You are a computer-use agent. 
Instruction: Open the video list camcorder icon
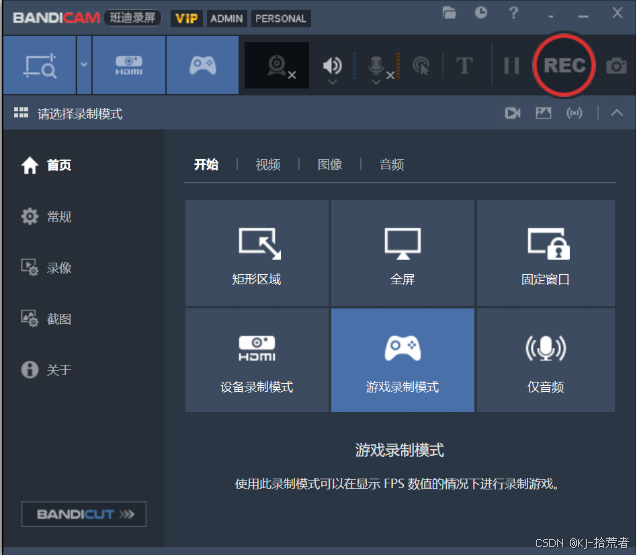coord(512,113)
